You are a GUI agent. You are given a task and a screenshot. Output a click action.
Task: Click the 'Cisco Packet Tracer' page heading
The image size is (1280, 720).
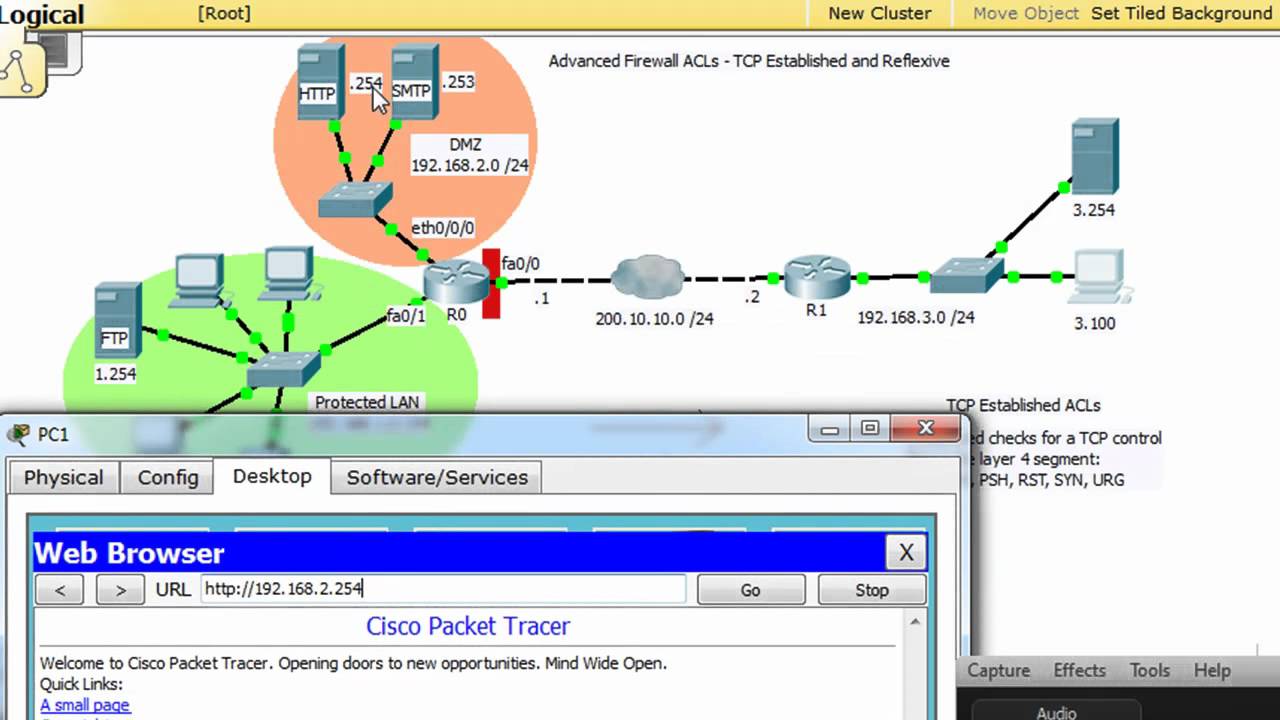(468, 627)
